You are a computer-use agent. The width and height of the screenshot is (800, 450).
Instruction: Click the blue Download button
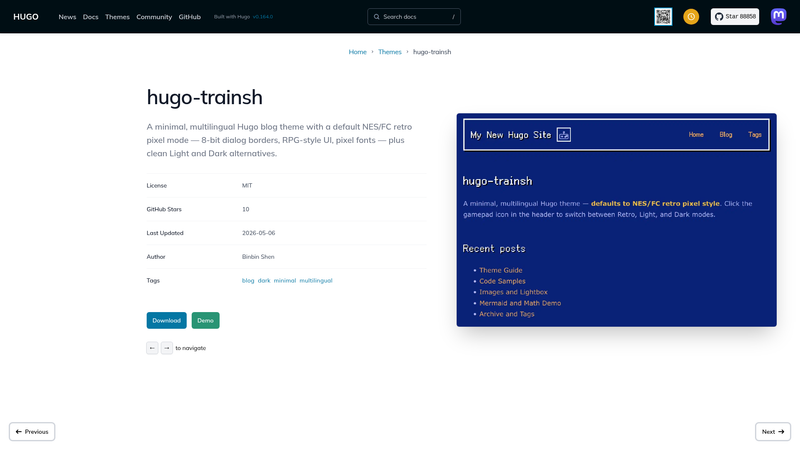(x=166, y=320)
